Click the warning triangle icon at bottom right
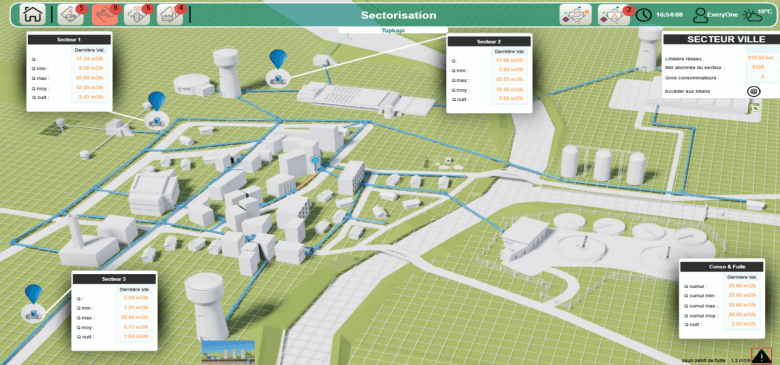Viewport: 780px width, 365px height. point(761,356)
